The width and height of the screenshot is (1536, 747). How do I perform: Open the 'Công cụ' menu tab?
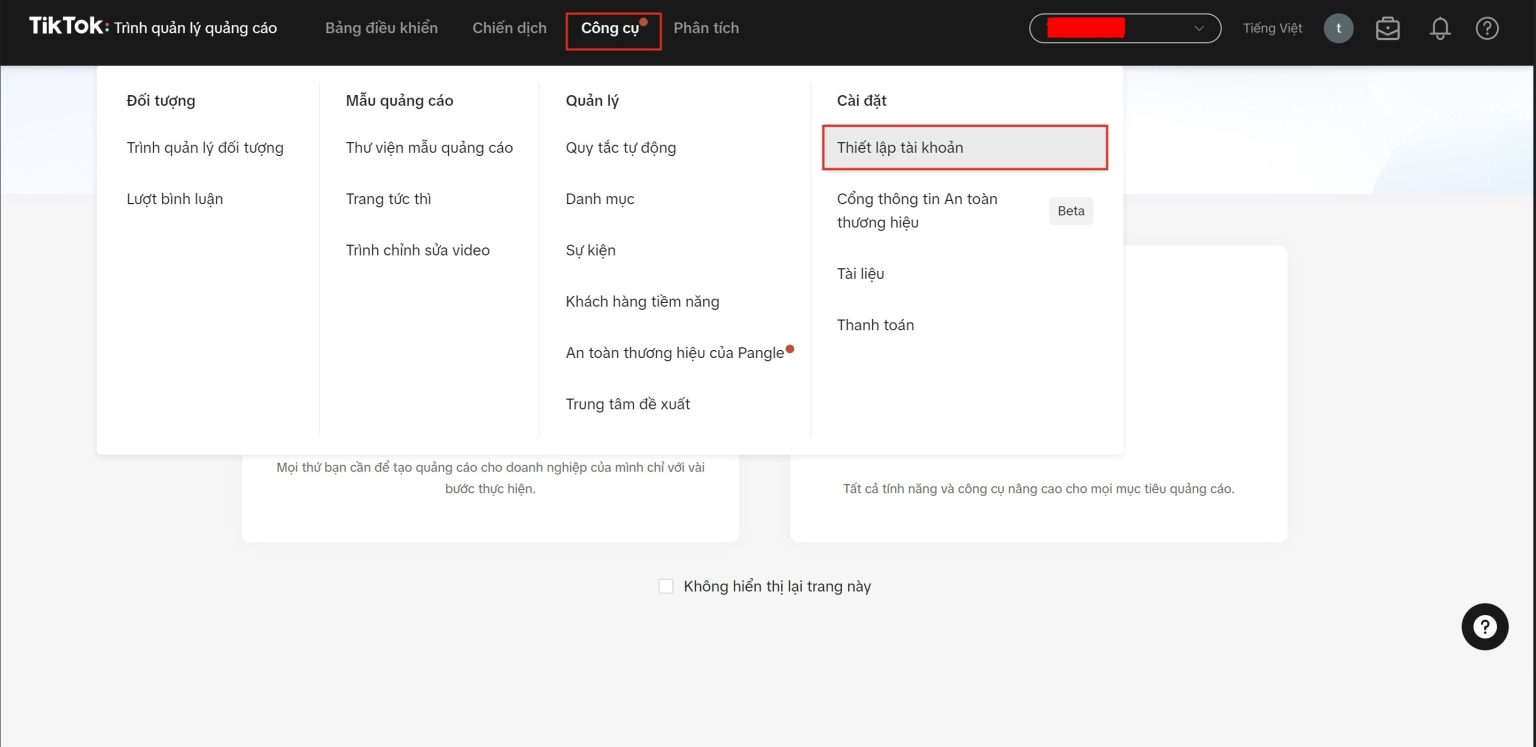click(x=610, y=28)
